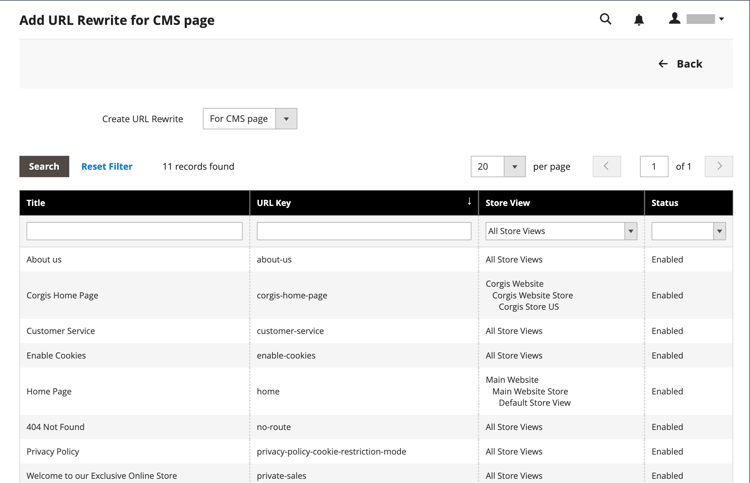Select the Privacy Policy row
The image size is (750, 483).
coord(376,451)
